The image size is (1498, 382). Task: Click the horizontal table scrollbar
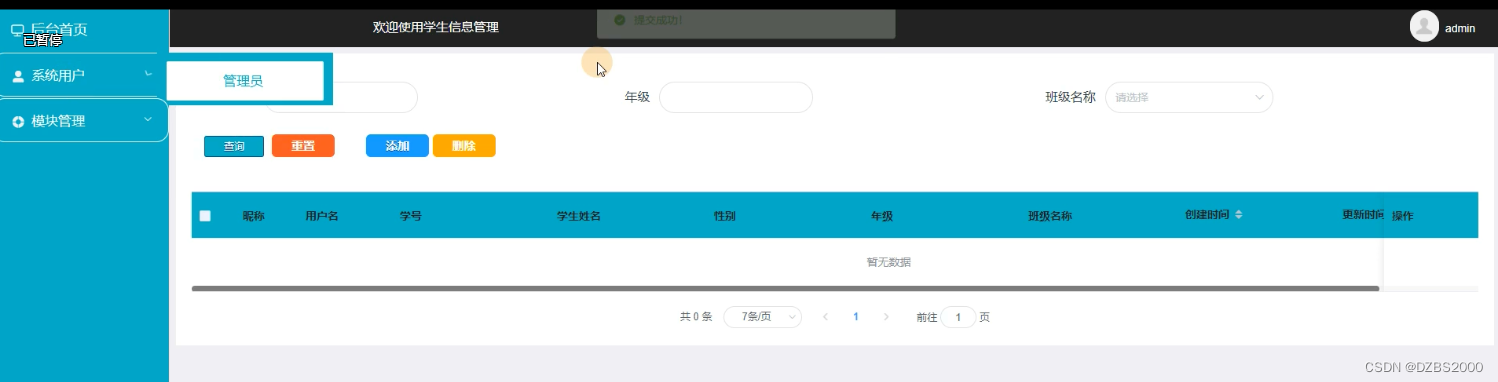[x=785, y=288]
